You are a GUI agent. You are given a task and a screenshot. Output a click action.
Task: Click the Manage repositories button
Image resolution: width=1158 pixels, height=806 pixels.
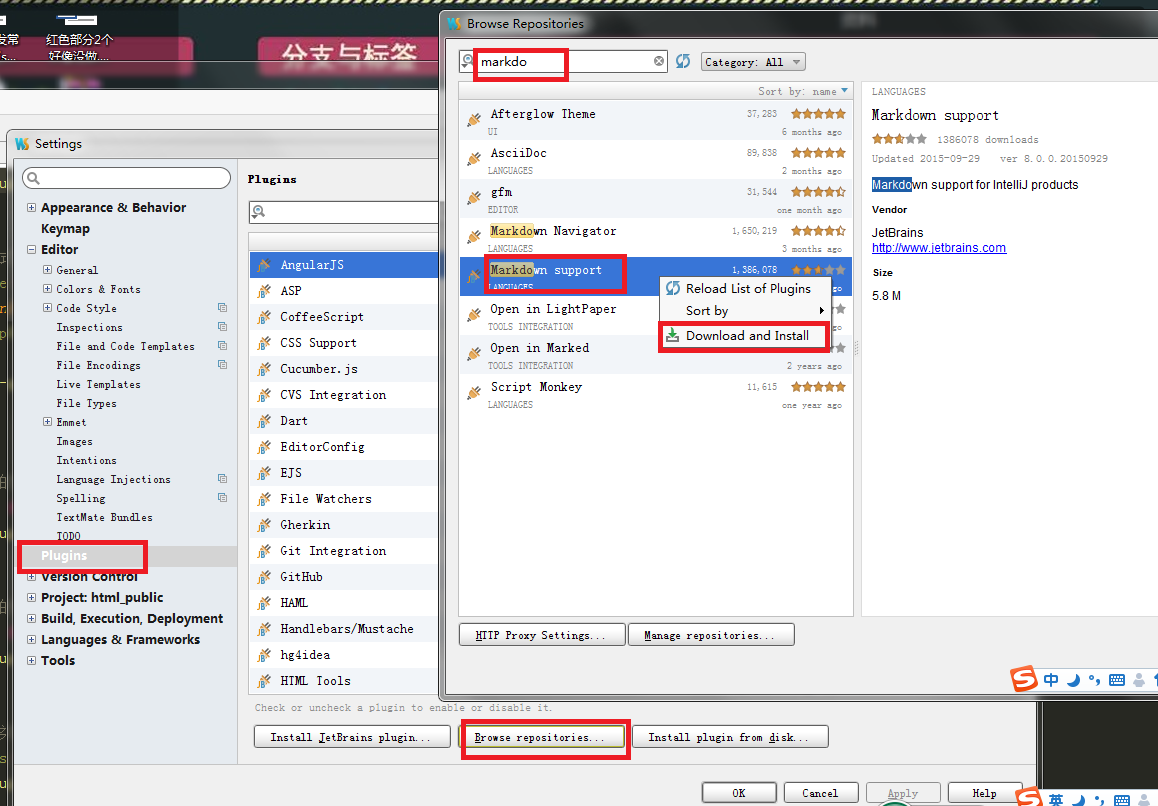click(711, 634)
